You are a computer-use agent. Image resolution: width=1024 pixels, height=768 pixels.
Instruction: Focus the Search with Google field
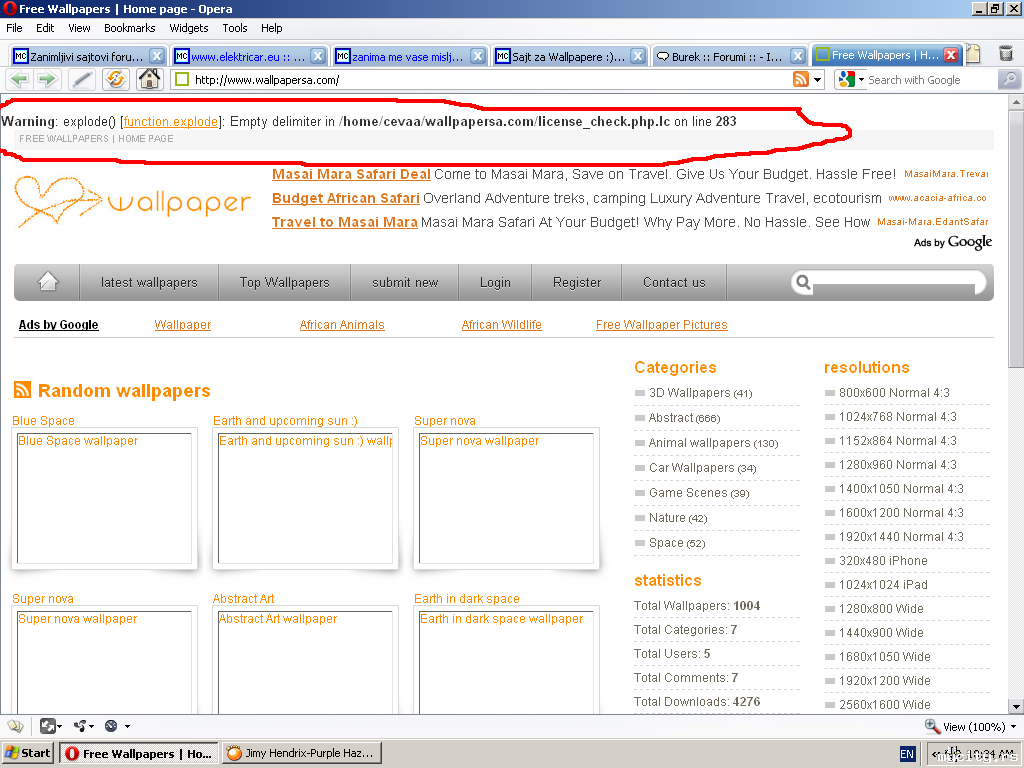pos(931,80)
